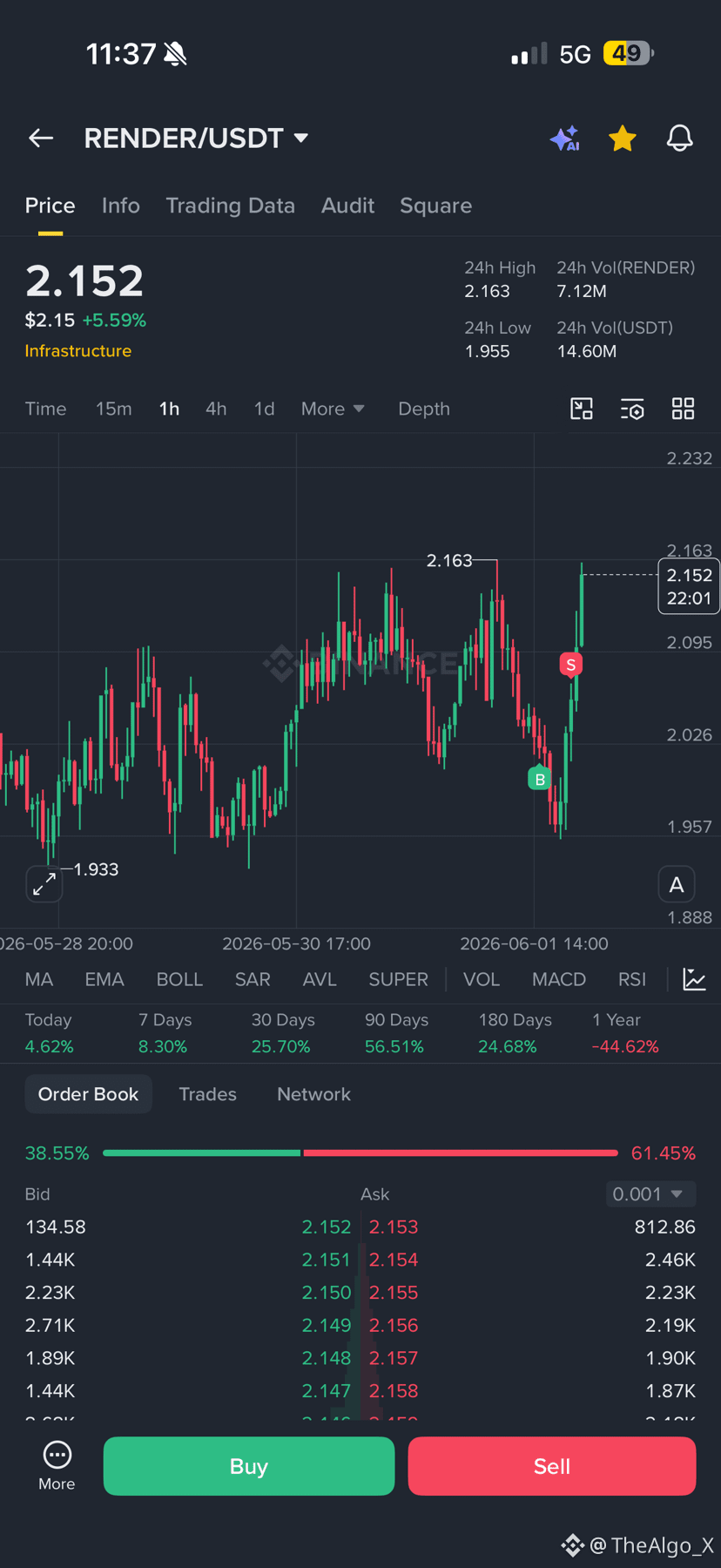Tap the bid amount 134.58
This screenshot has height=1568, width=721.
click(x=56, y=1227)
